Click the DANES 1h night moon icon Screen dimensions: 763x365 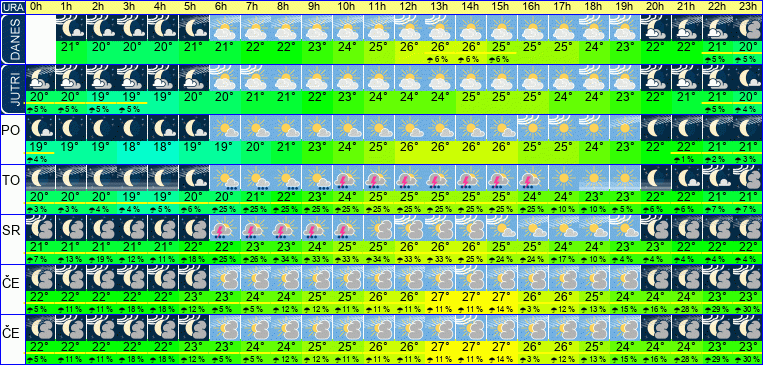coord(71,27)
